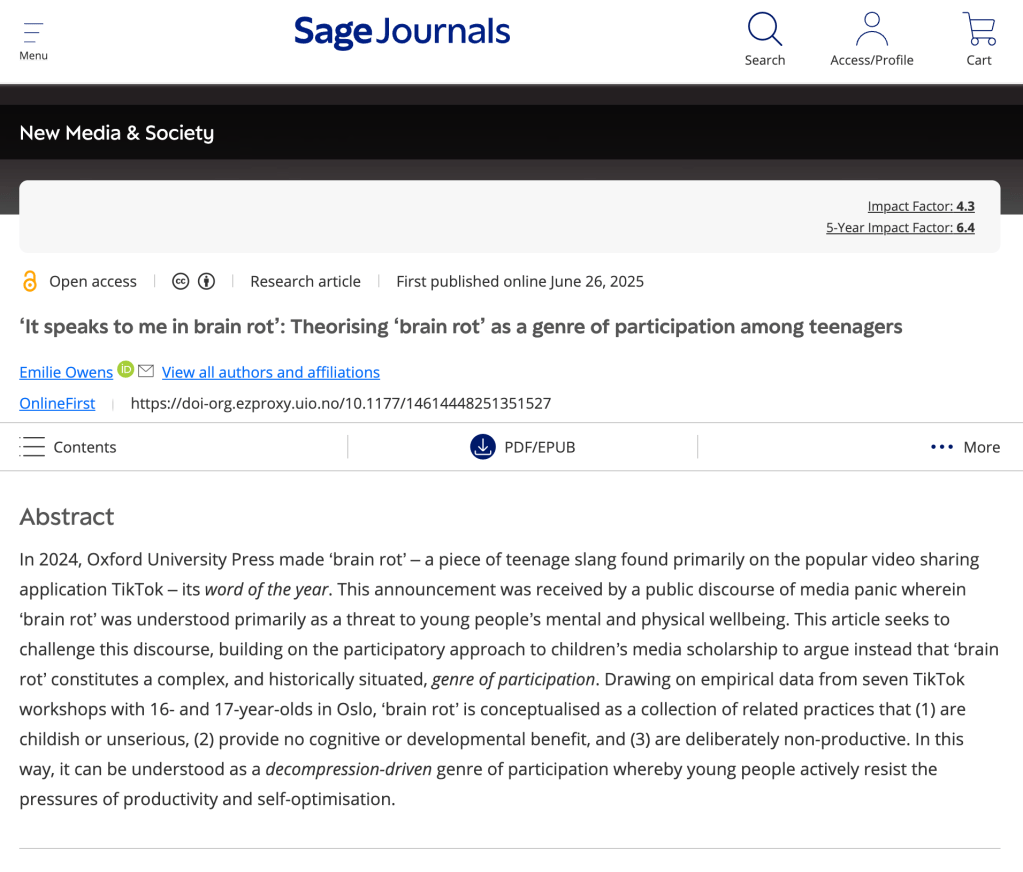Click the orange open access padlock icon

pyautogui.click(x=30, y=281)
